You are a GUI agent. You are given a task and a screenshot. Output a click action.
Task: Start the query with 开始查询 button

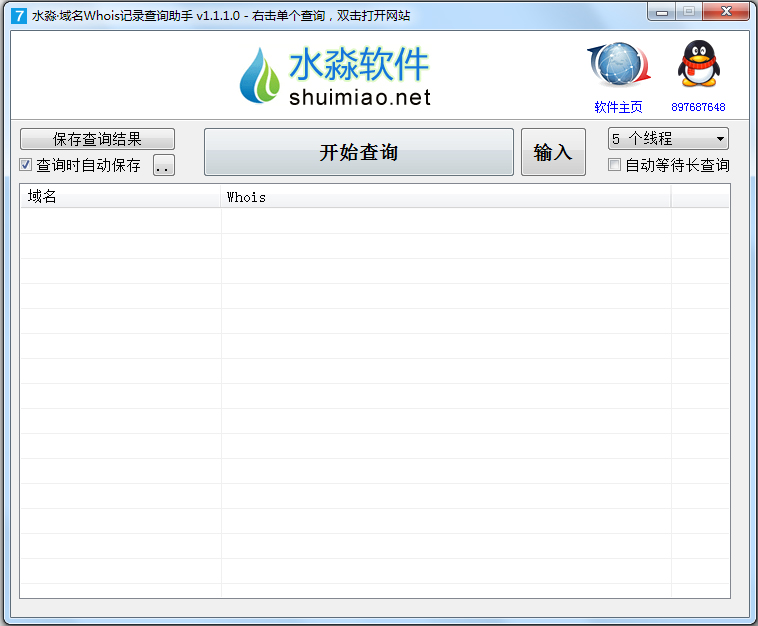359,152
